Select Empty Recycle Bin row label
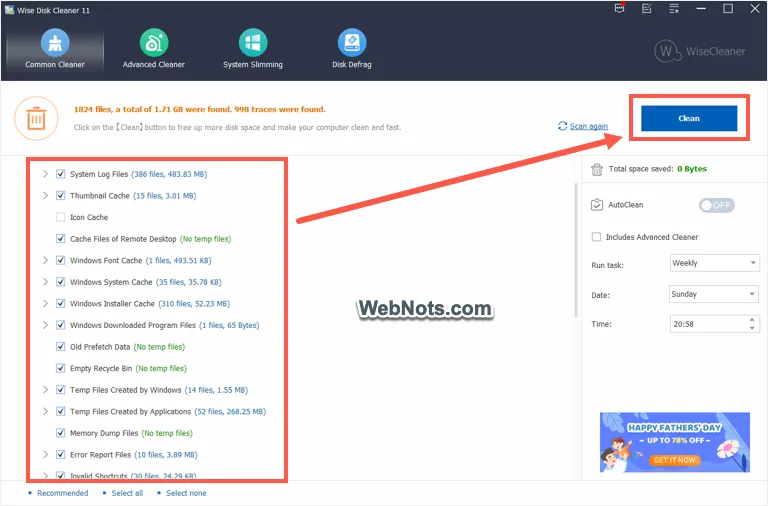768x506 pixels. coord(101,368)
